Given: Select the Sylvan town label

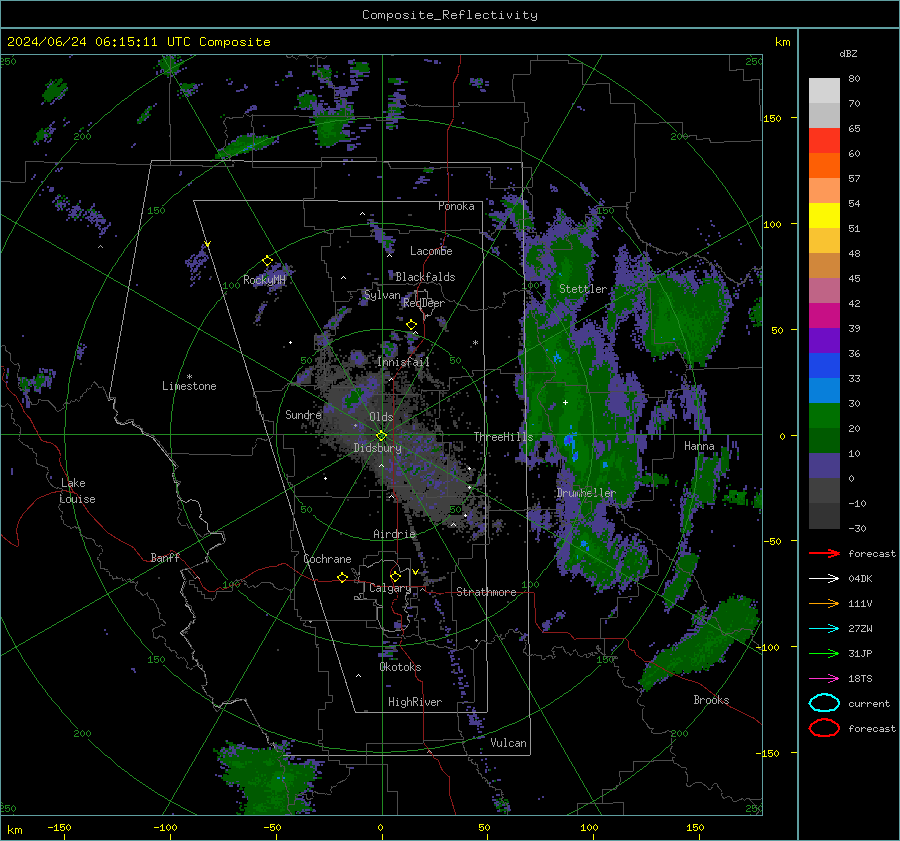Looking at the screenshot, I should (x=382, y=295).
